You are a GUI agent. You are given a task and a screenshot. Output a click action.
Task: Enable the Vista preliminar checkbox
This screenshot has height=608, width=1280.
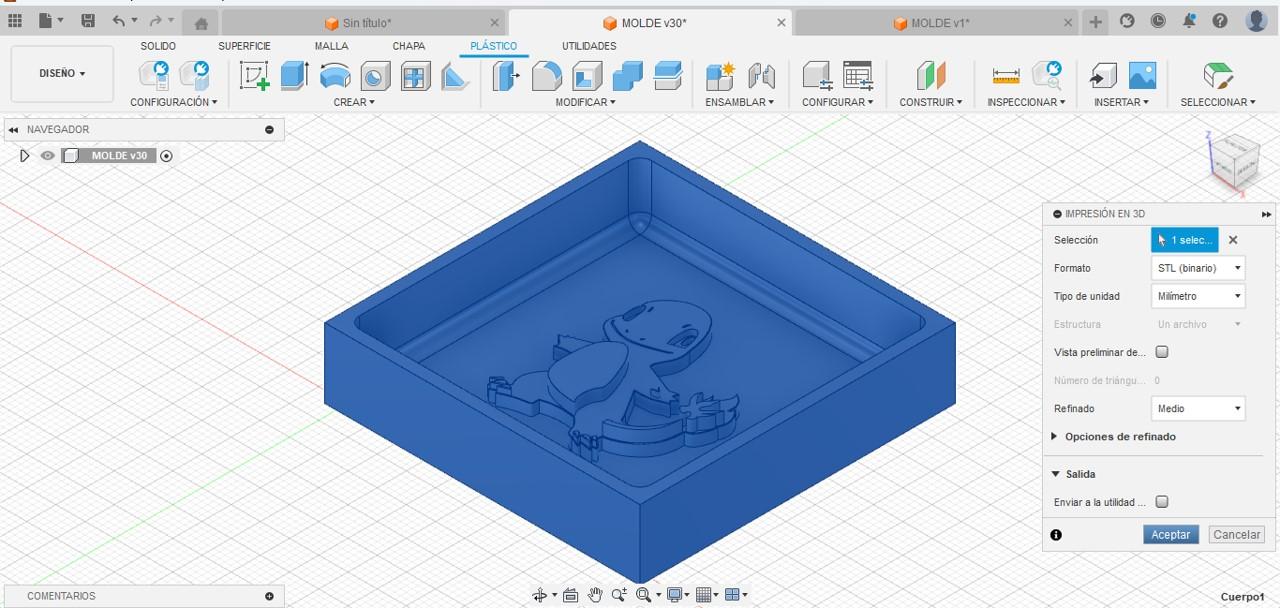1162,352
